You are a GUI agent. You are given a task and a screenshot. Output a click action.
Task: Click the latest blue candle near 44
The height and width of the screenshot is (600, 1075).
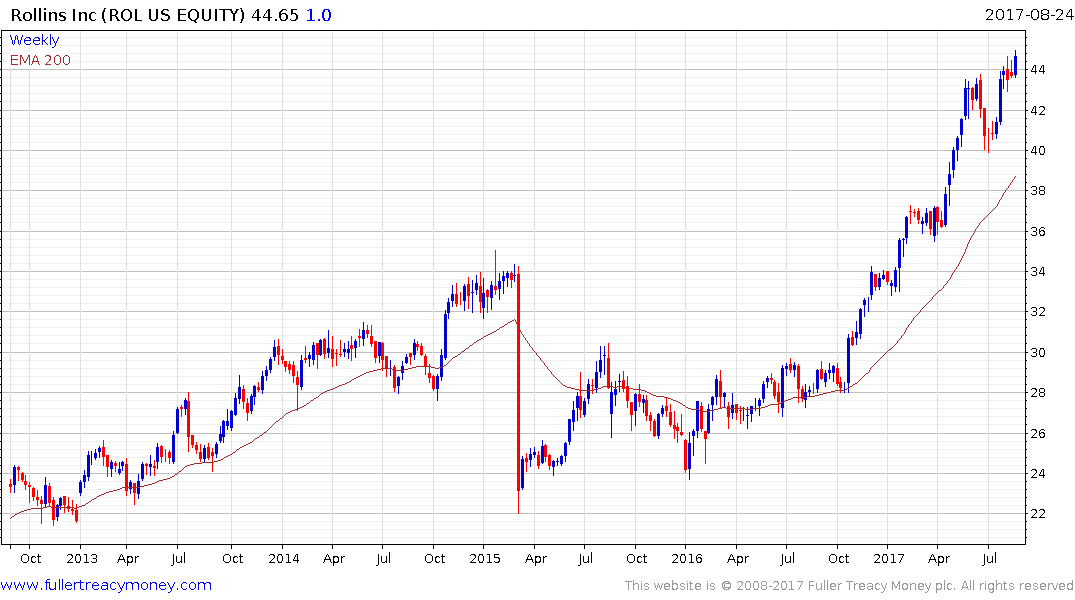1015,64
